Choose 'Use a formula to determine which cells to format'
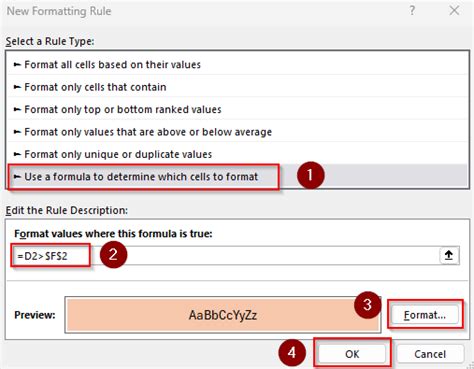The image size is (474, 369). (237, 176)
